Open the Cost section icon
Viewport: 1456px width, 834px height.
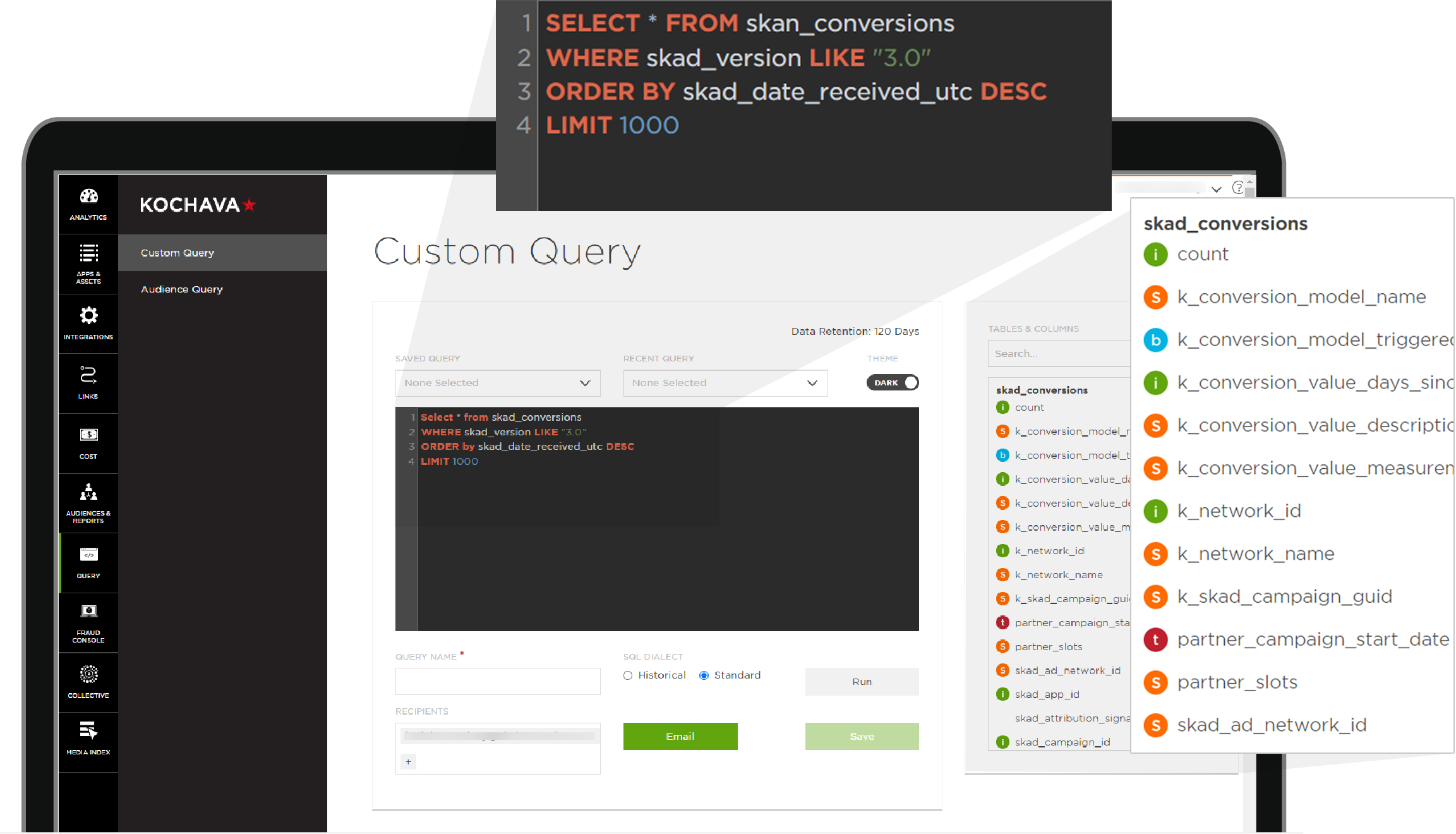point(88,435)
